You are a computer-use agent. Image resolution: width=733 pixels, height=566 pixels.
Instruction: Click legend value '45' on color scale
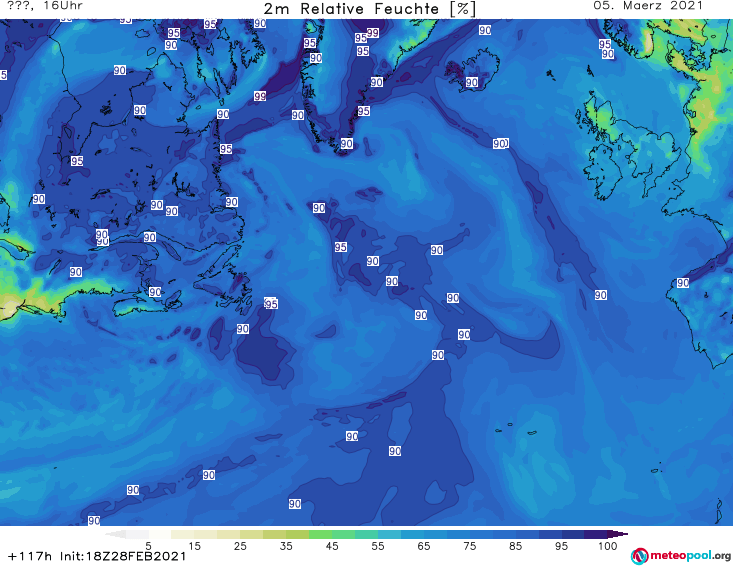[x=332, y=546]
